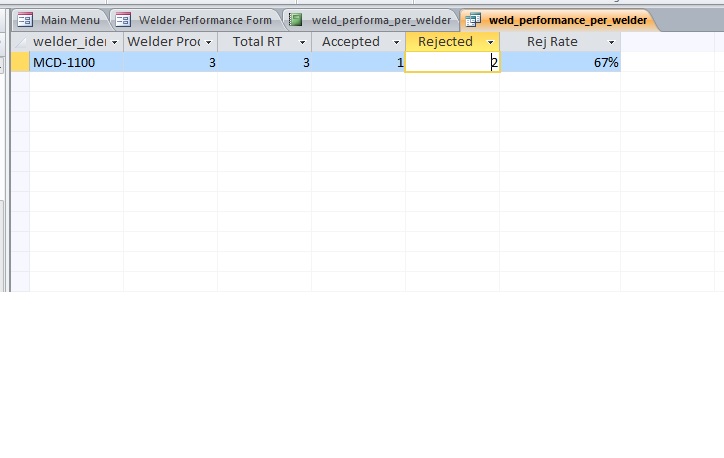Click the Accepted value 1 cell
724x458 pixels.
coord(358,62)
